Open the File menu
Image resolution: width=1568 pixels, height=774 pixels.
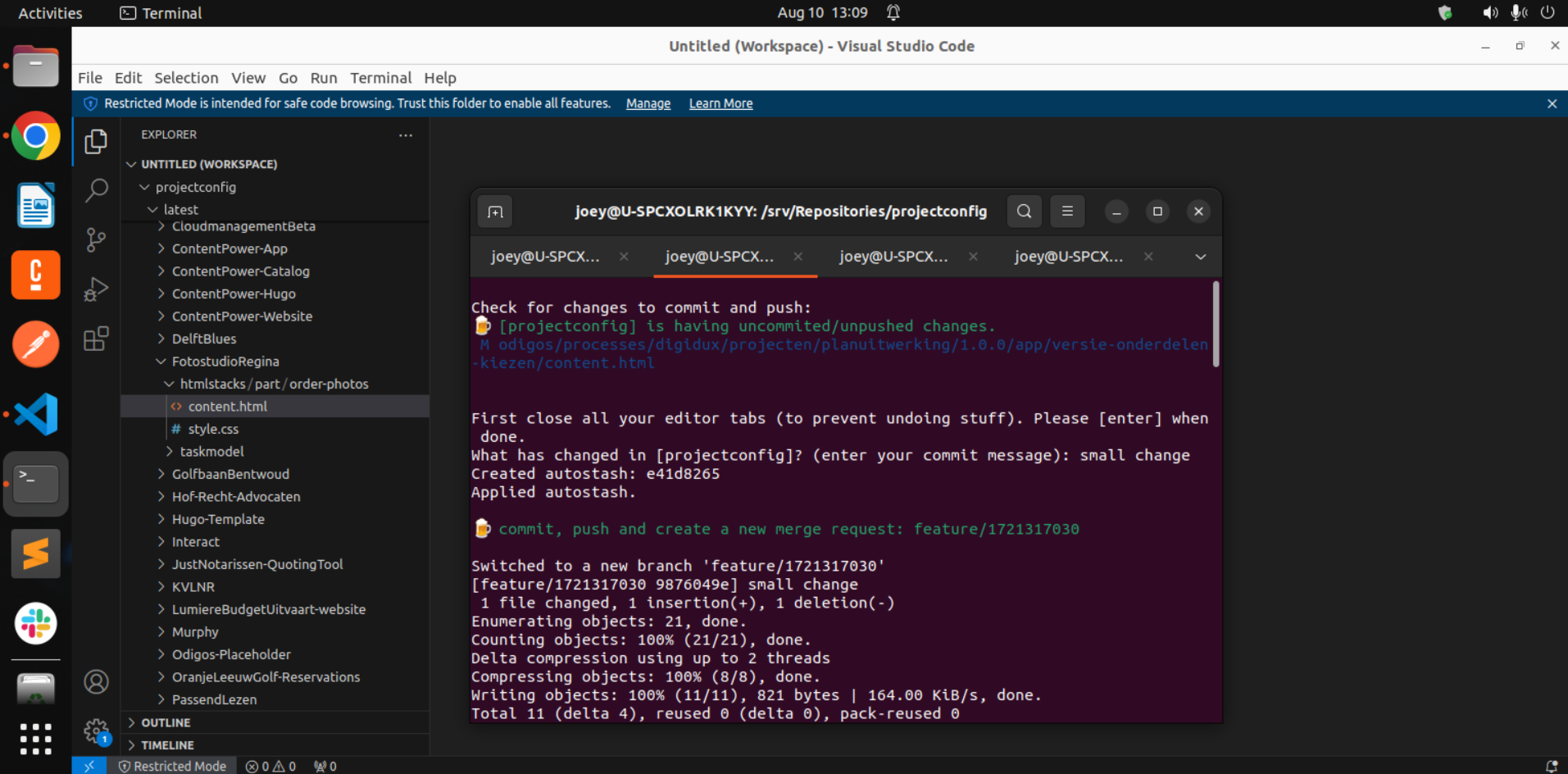coord(90,78)
